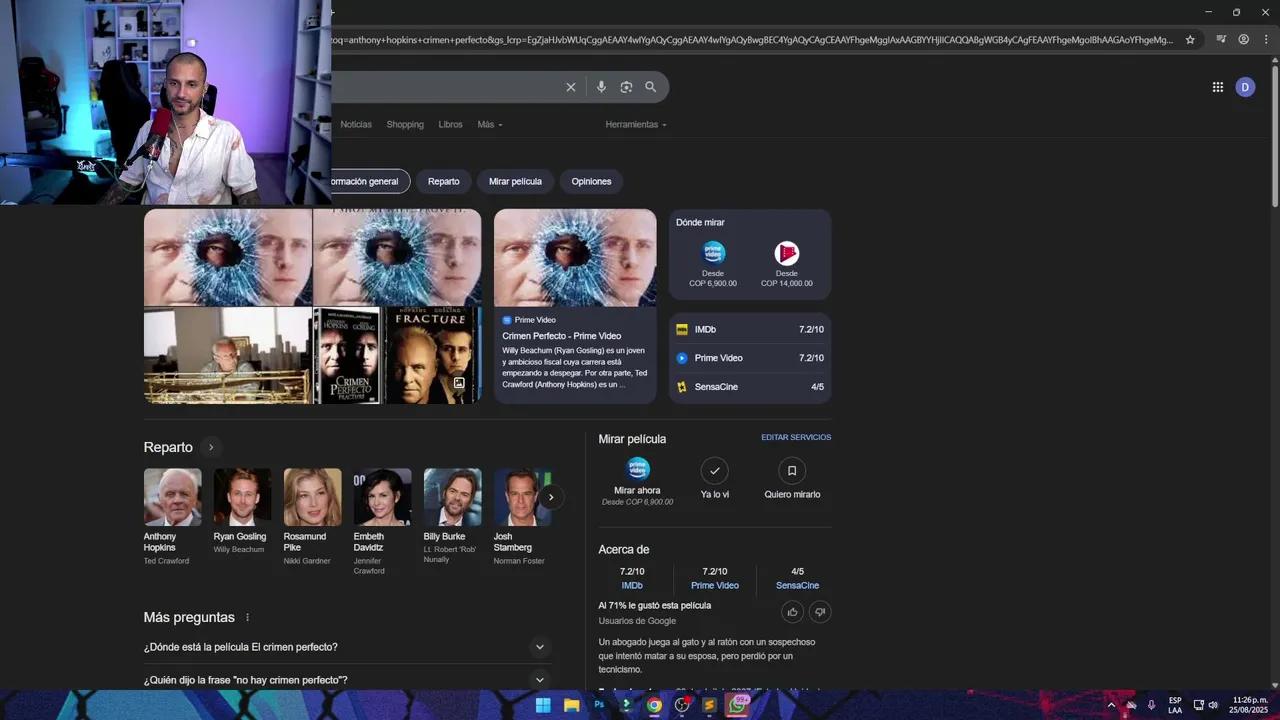Image resolution: width=1280 pixels, height=720 pixels.
Task: Open the Windows Start menu
Action: (x=543, y=705)
